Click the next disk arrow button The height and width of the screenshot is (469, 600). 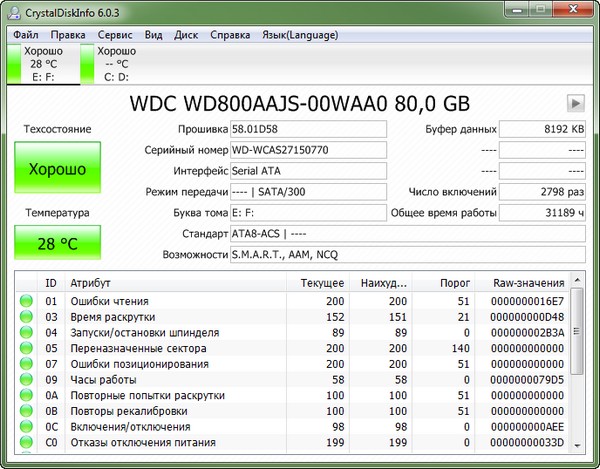click(575, 103)
